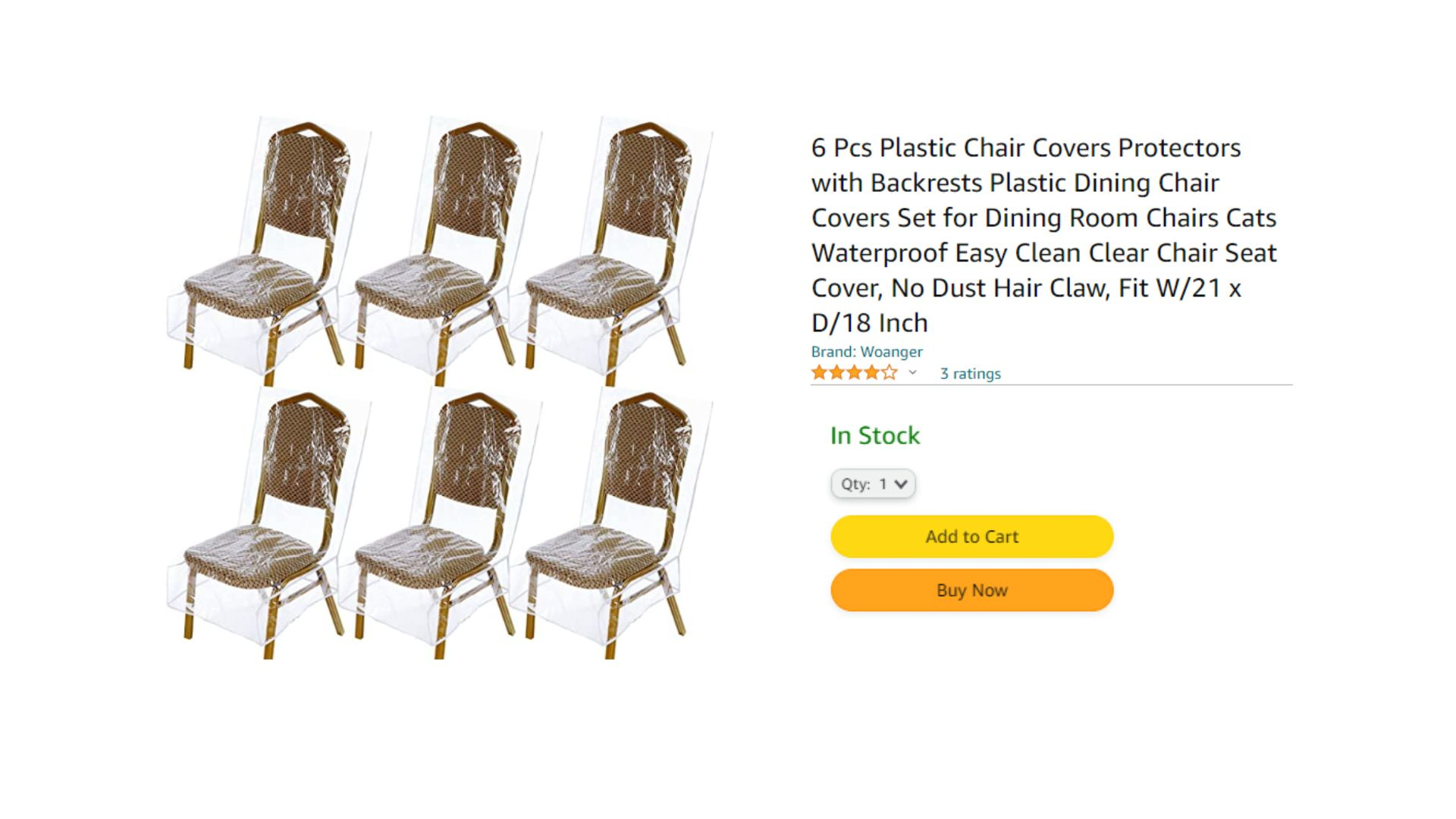
Task: Click the product title text
Action: pyautogui.click(x=1044, y=235)
